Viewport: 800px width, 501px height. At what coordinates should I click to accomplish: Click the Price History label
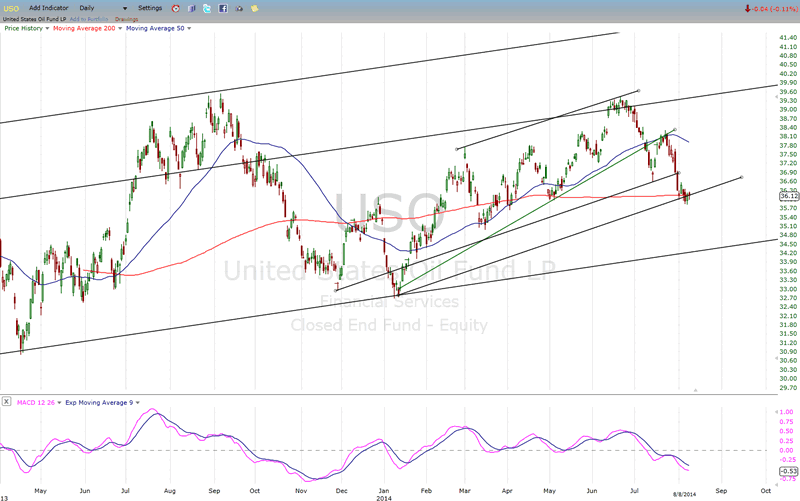[x=23, y=29]
